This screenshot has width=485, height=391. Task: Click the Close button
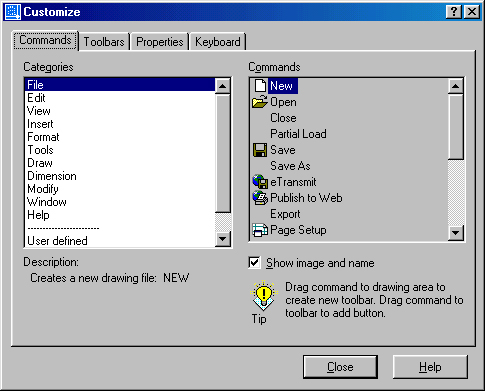[x=340, y=367]
